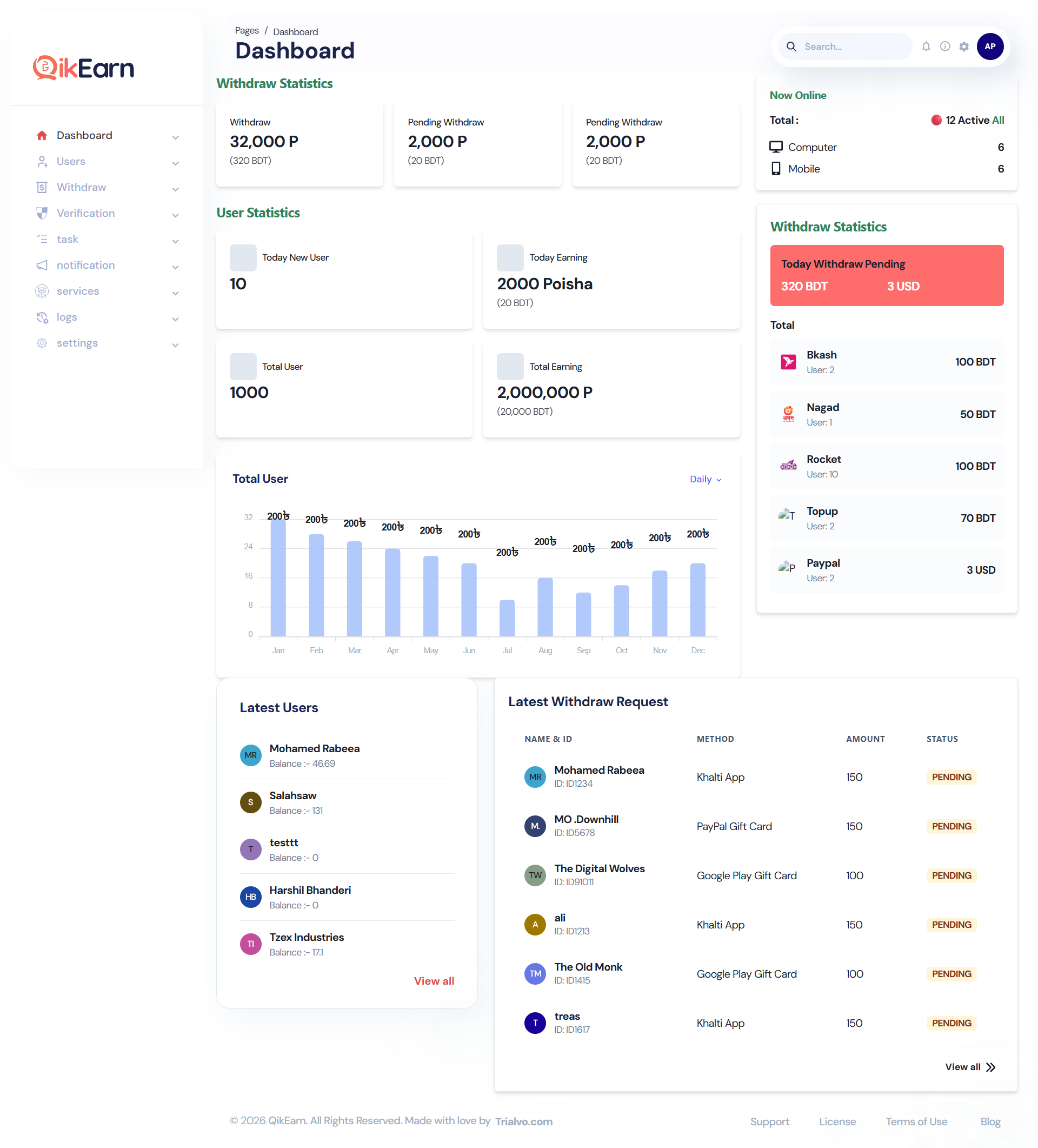Expand the notification menu chevron

pos(175,267)
